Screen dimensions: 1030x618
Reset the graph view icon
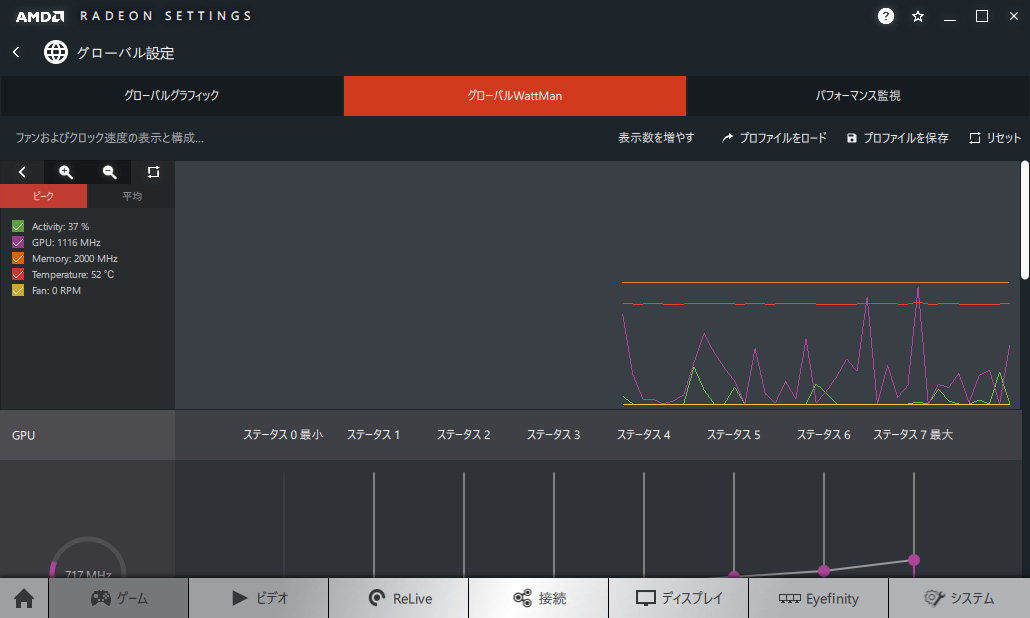pos(153,172)
